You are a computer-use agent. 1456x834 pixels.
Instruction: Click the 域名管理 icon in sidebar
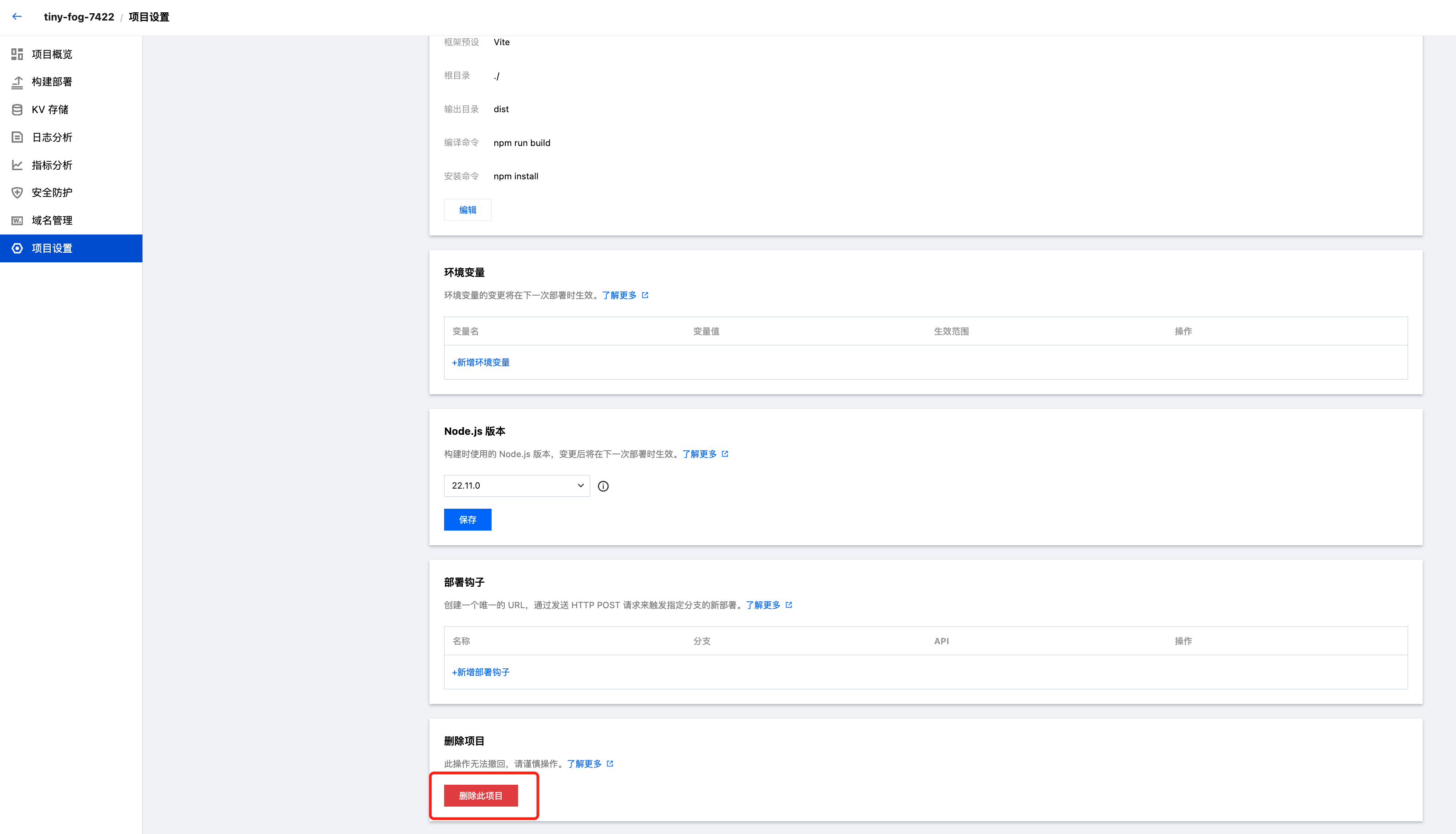tap(17, 220)
